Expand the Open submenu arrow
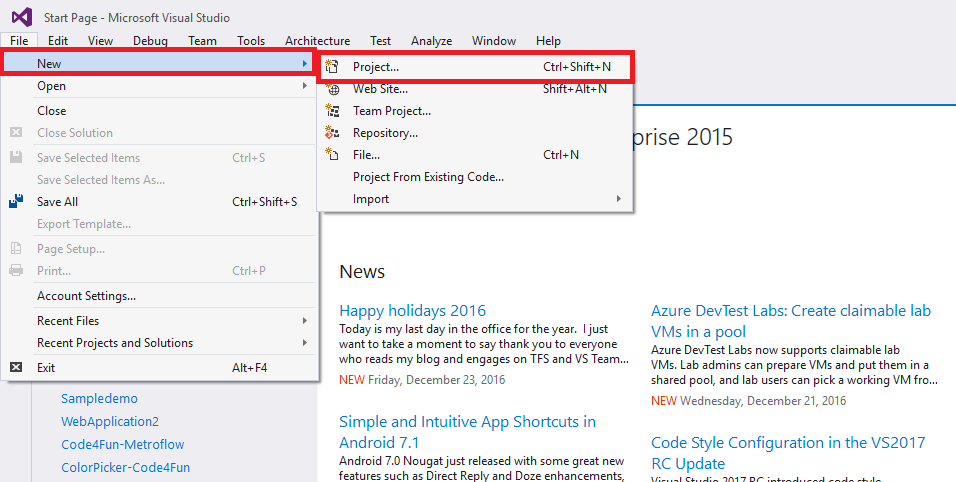956x482 pixels. pyautogui.click(x=304, y=86)
